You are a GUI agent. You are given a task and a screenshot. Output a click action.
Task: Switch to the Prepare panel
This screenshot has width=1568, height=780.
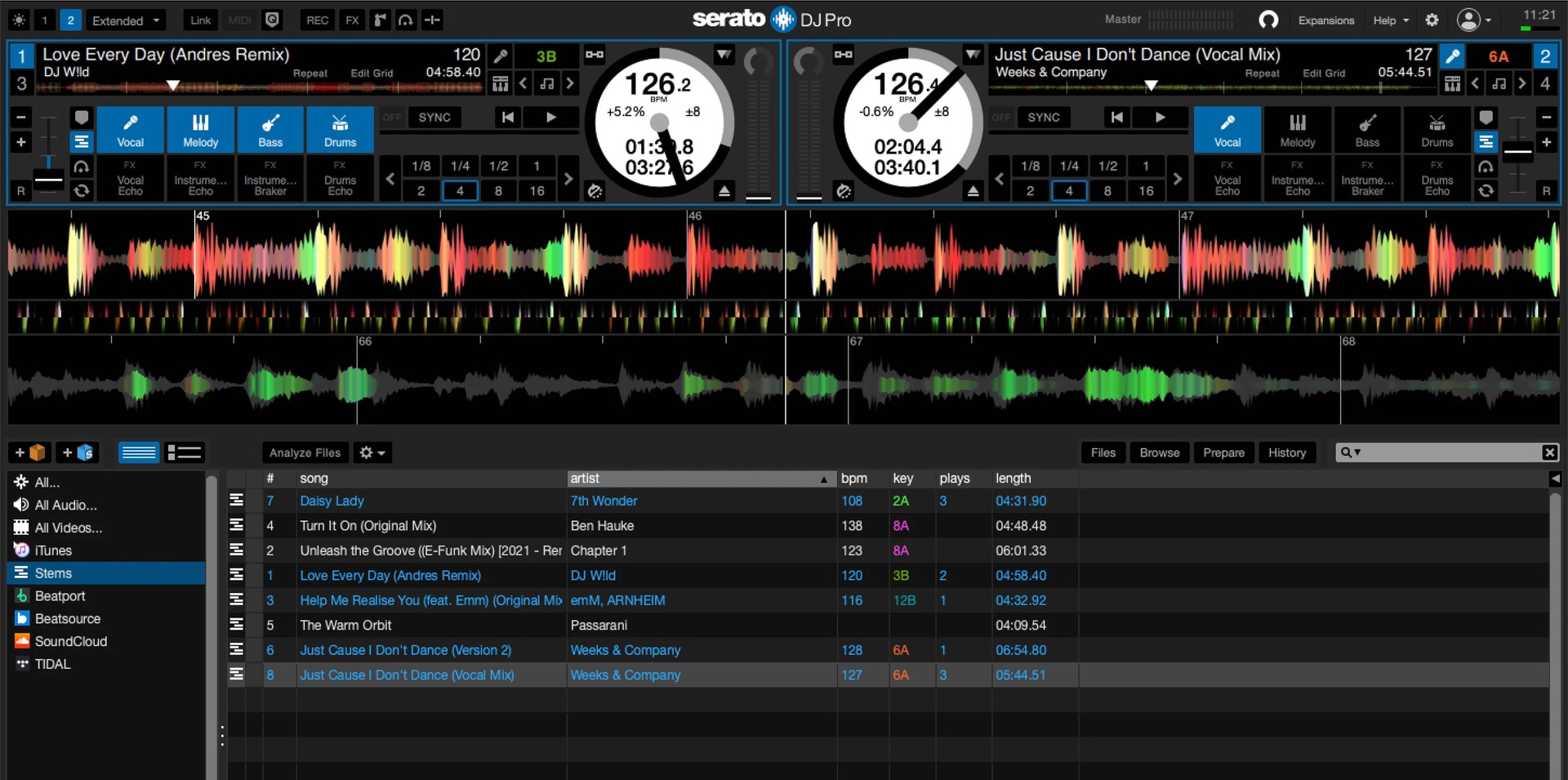coord(1223,452)
